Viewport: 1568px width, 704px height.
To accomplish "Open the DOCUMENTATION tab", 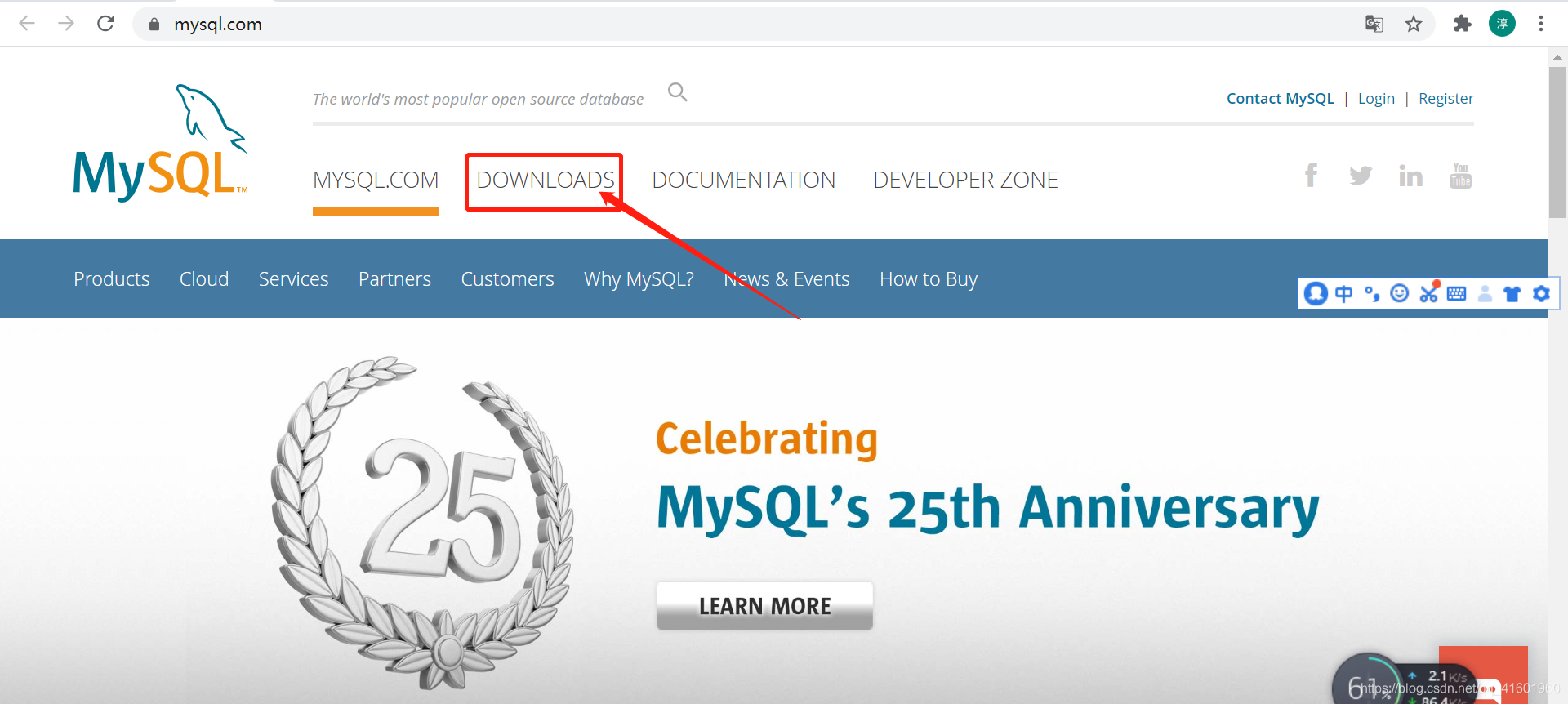I will [743, 180].
